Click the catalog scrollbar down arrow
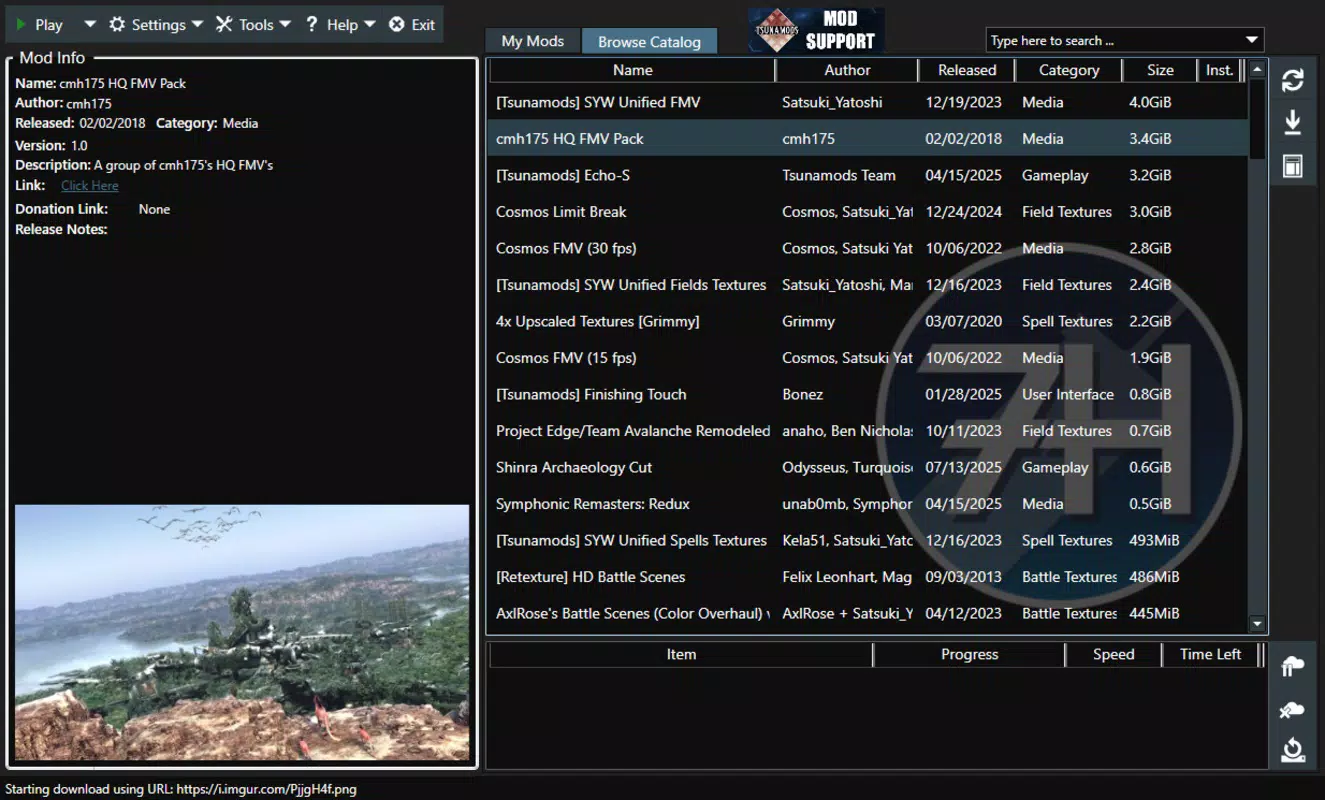 pos(1258,624)
